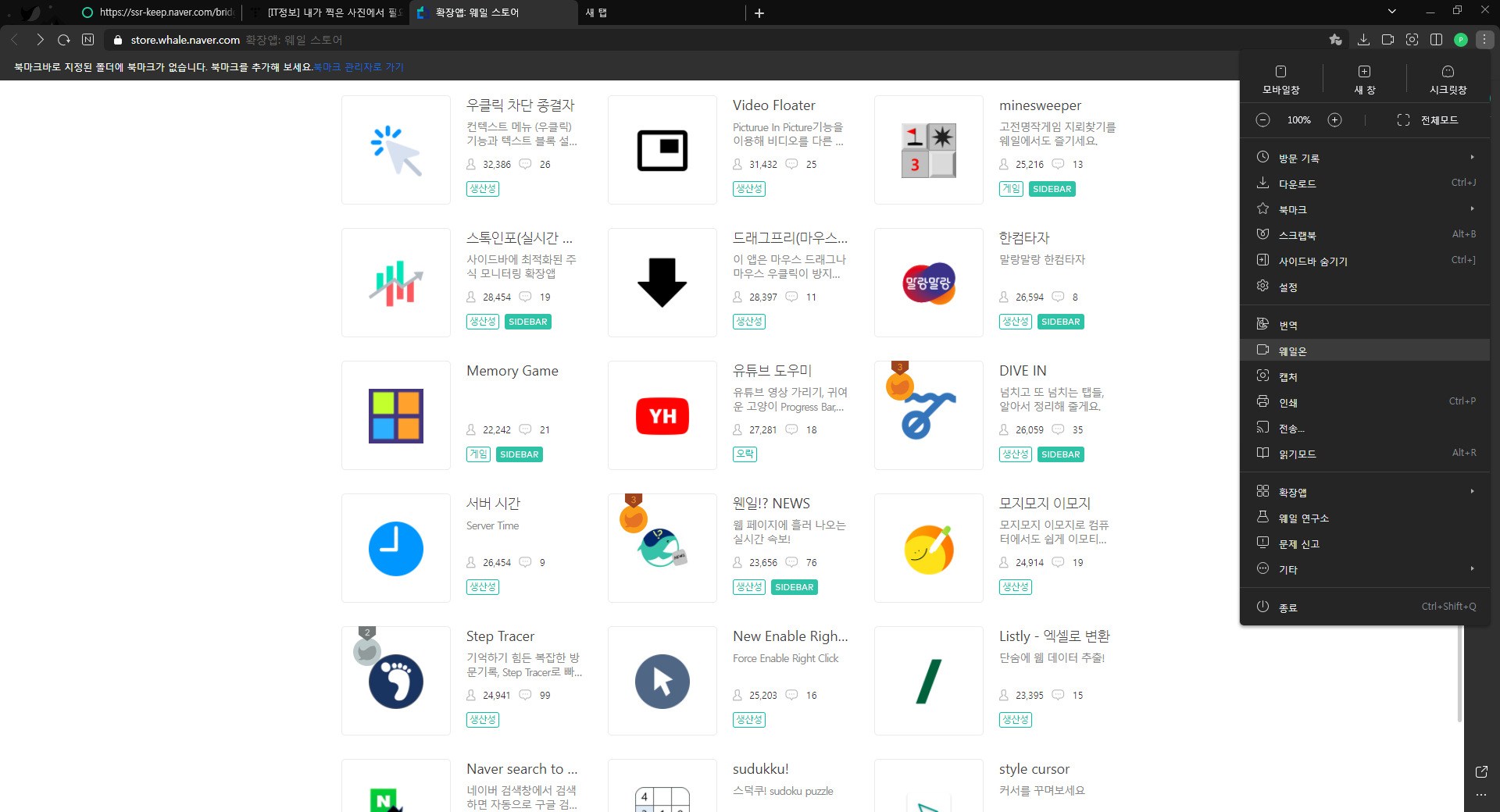1500x812 pixels.
Task: Enable 읽기모드 reader mode
Action: pyautogui.click(x=1365, y=454)
